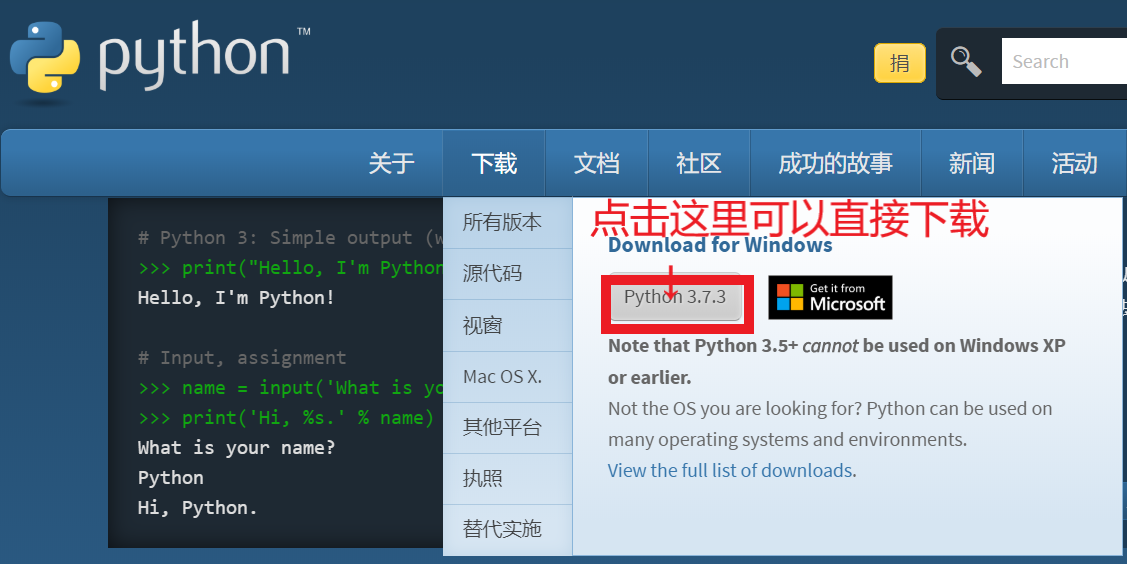Click the search magnifying glass icon

[x=966, y=62]
